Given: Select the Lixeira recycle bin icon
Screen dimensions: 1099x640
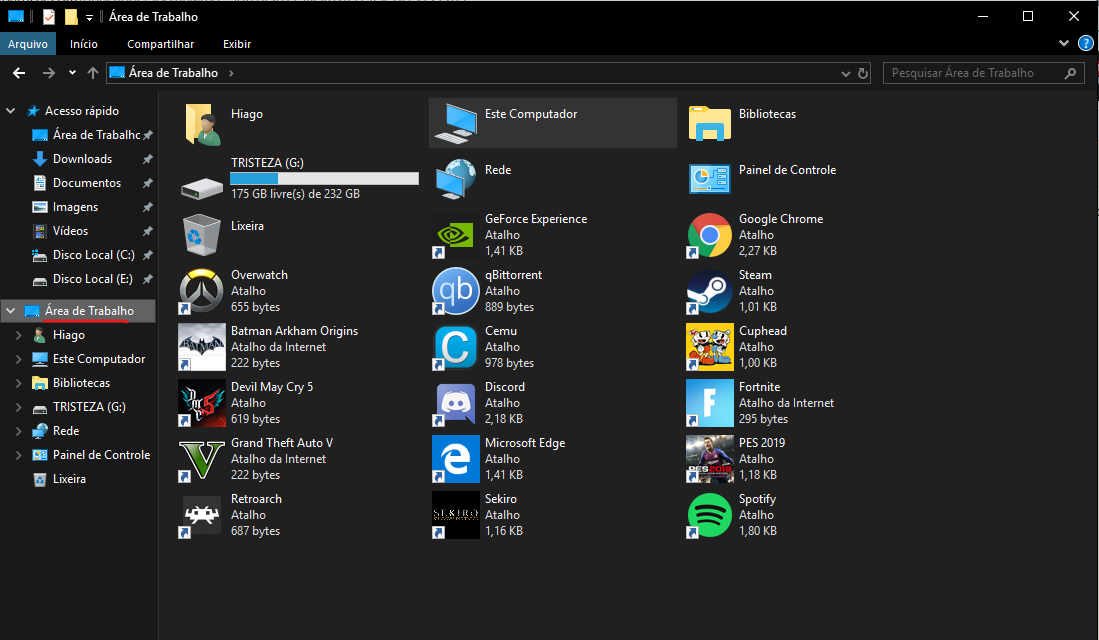Looking at the screenshot, I should pyautogui.click(x=202, y=235).
